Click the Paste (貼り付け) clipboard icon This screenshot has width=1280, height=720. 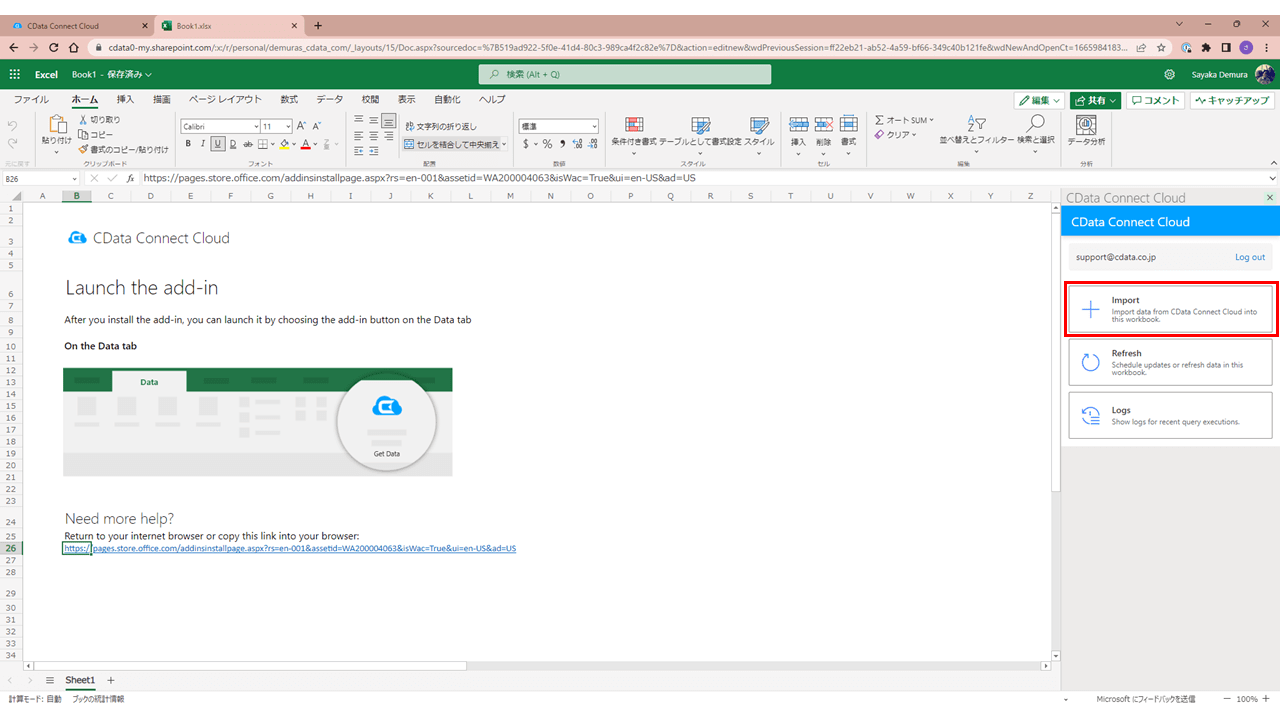pos(57,124)
